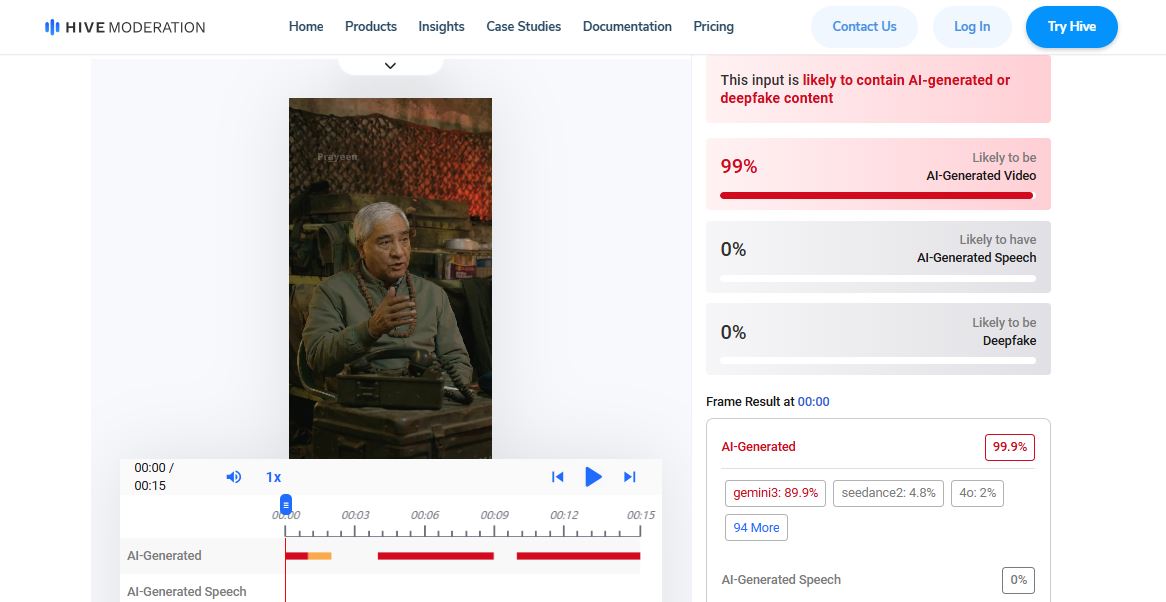Select the gemini3: 89.9% model tag
Image resolution: width=1166 pixels, height=602 pixels.
(775, 493)
